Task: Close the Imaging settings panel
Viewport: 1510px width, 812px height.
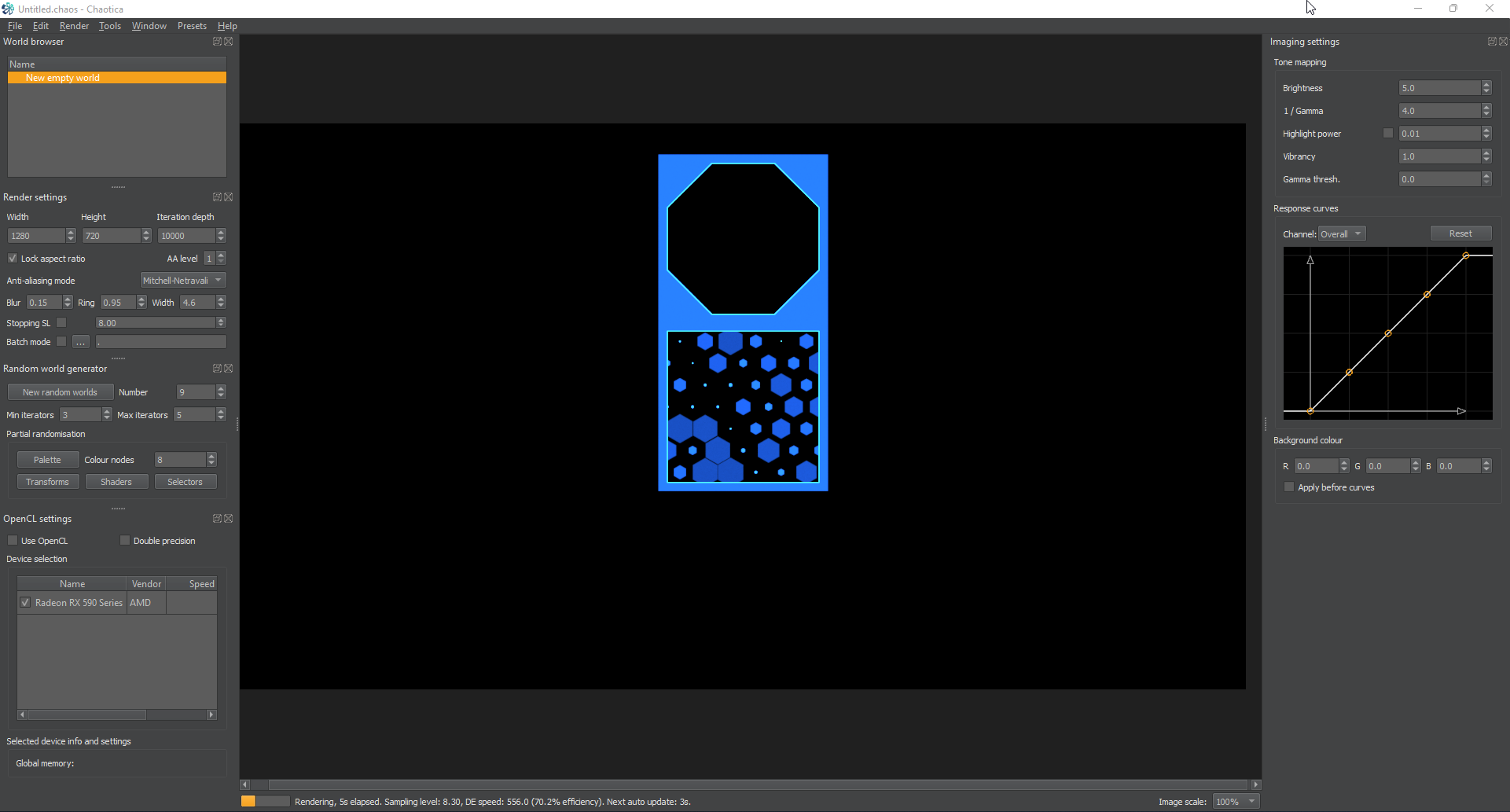Action: pos(1504,42)
